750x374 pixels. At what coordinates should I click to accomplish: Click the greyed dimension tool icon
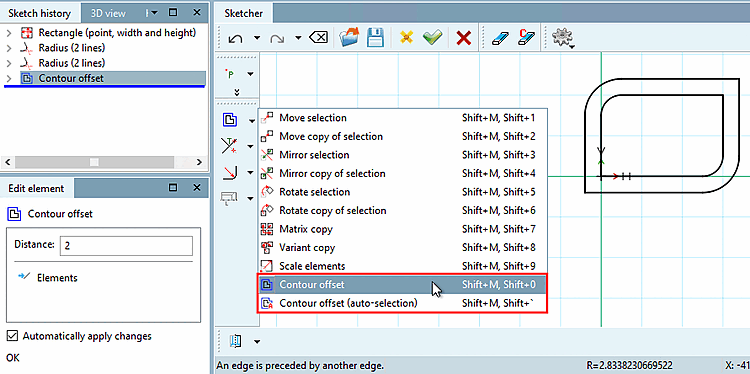tap(230, 198)
